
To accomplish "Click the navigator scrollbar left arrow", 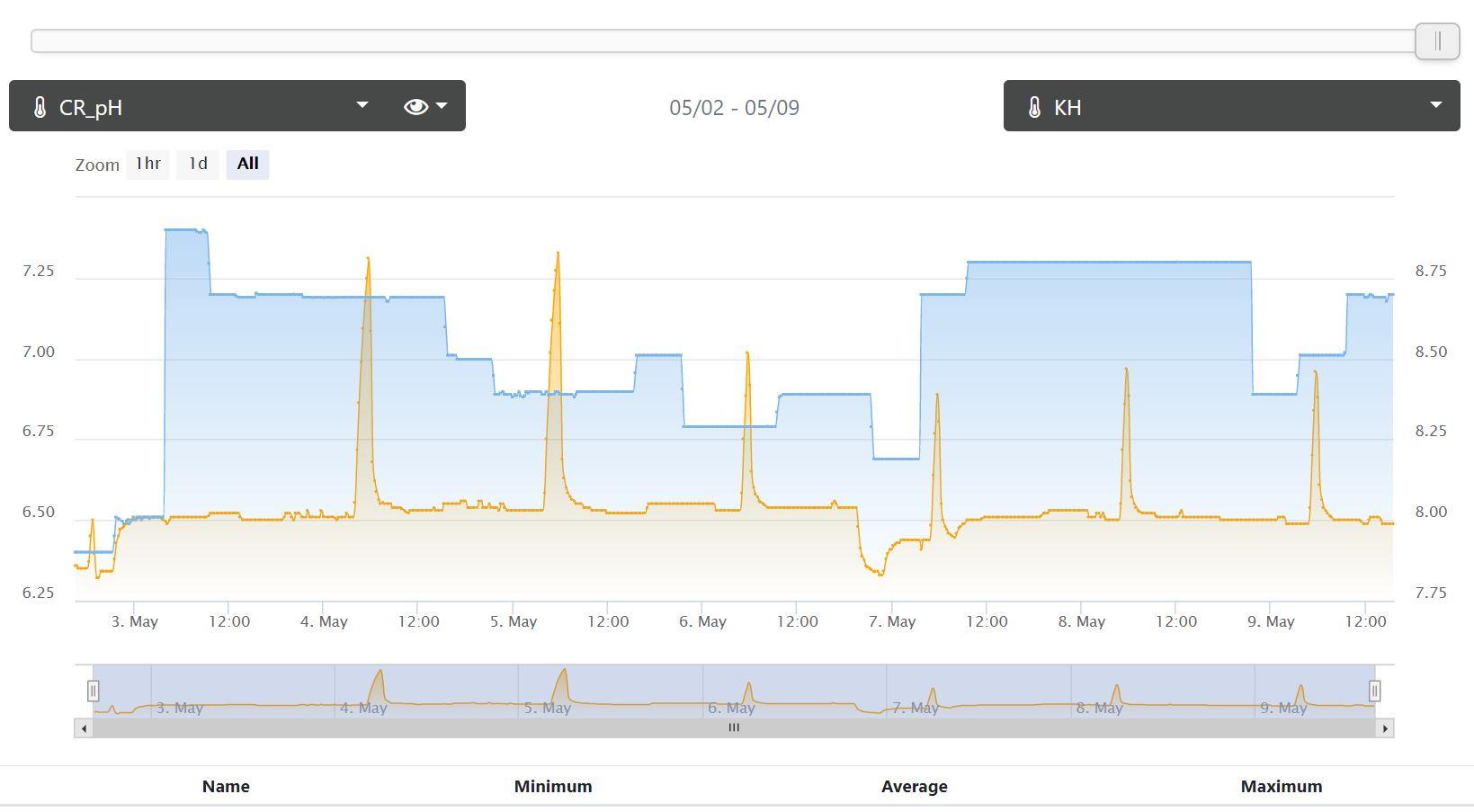I will (84, 728).
